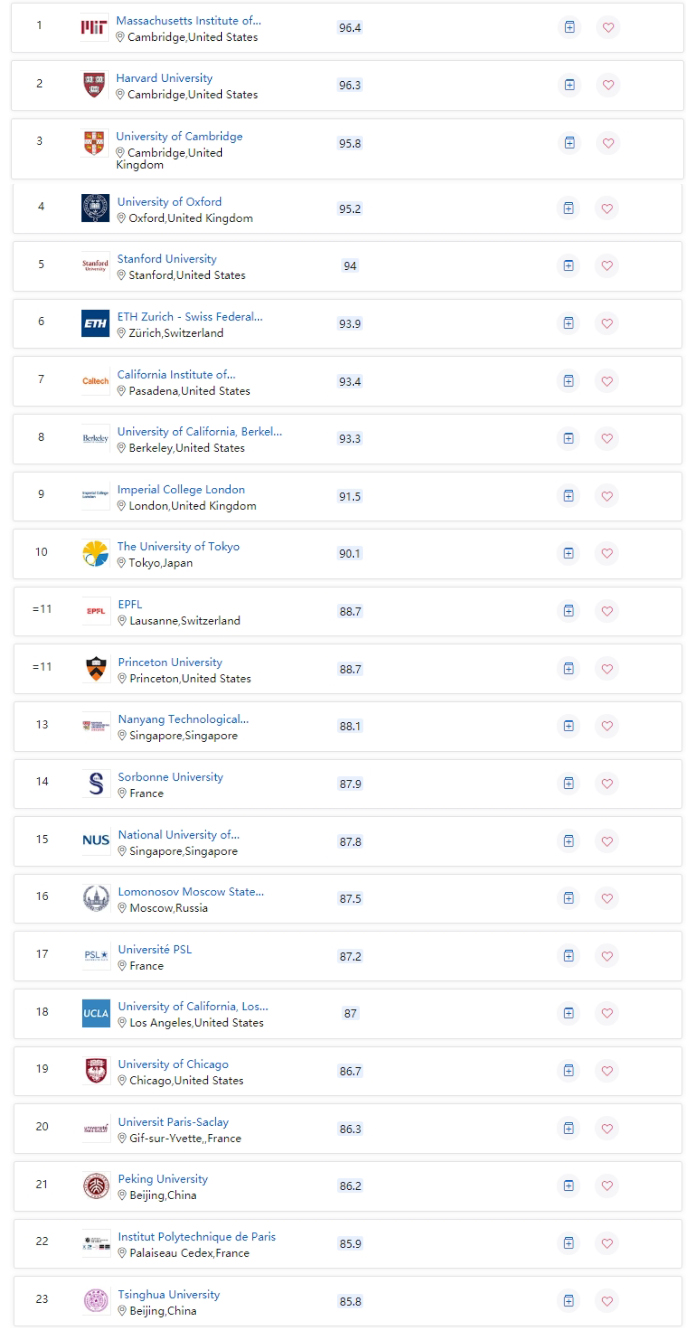Image resolution: width=691 pixels, height=1328 pixels.
Task: Click the Tokyo,Japan location text
Action: tap(161, 563)
